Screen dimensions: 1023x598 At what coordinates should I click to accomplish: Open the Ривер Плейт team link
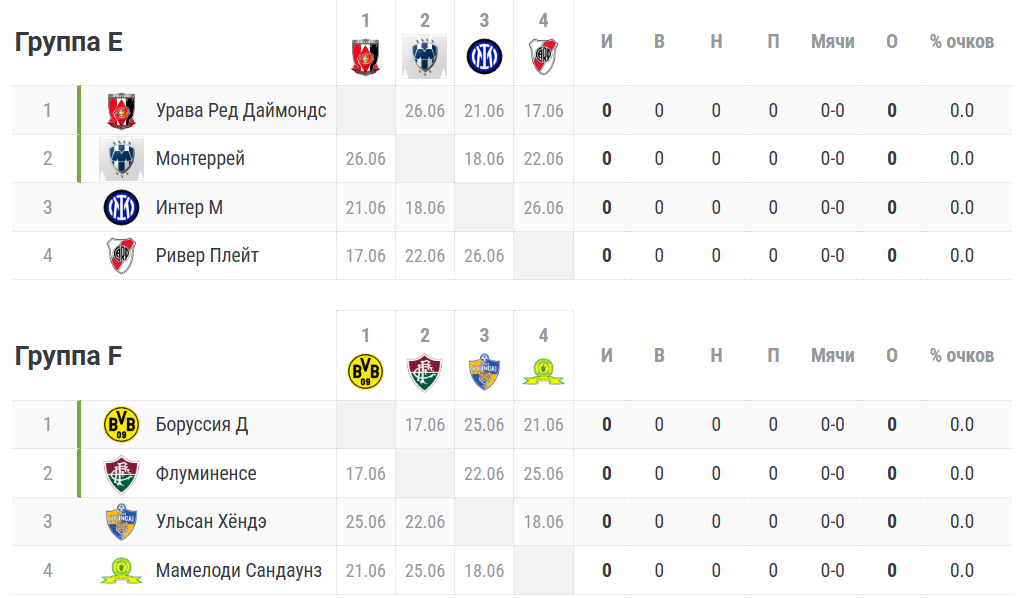tap(207, 256)
